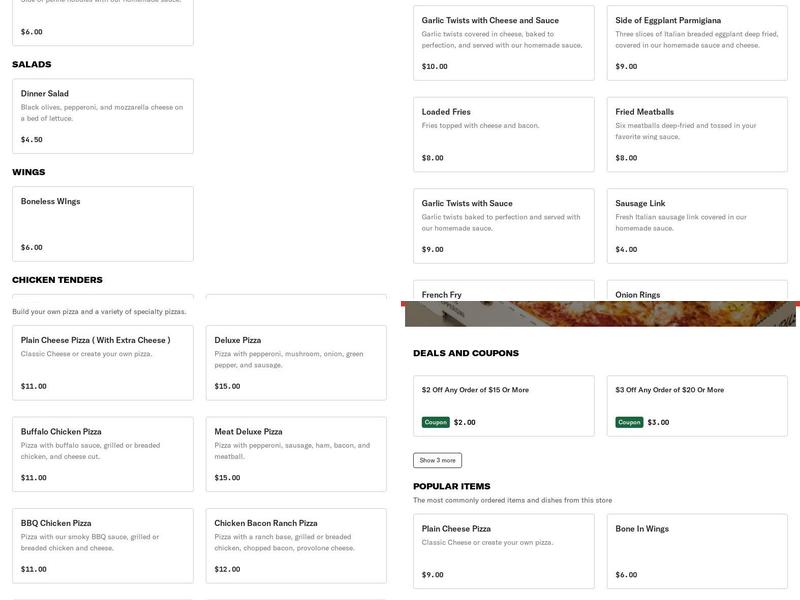Open Garlic Twists with Cheese and Sauce
Image resolution: width=800 pixels, height=600 pixels.
pyautogui.click(x=503, y=43)
